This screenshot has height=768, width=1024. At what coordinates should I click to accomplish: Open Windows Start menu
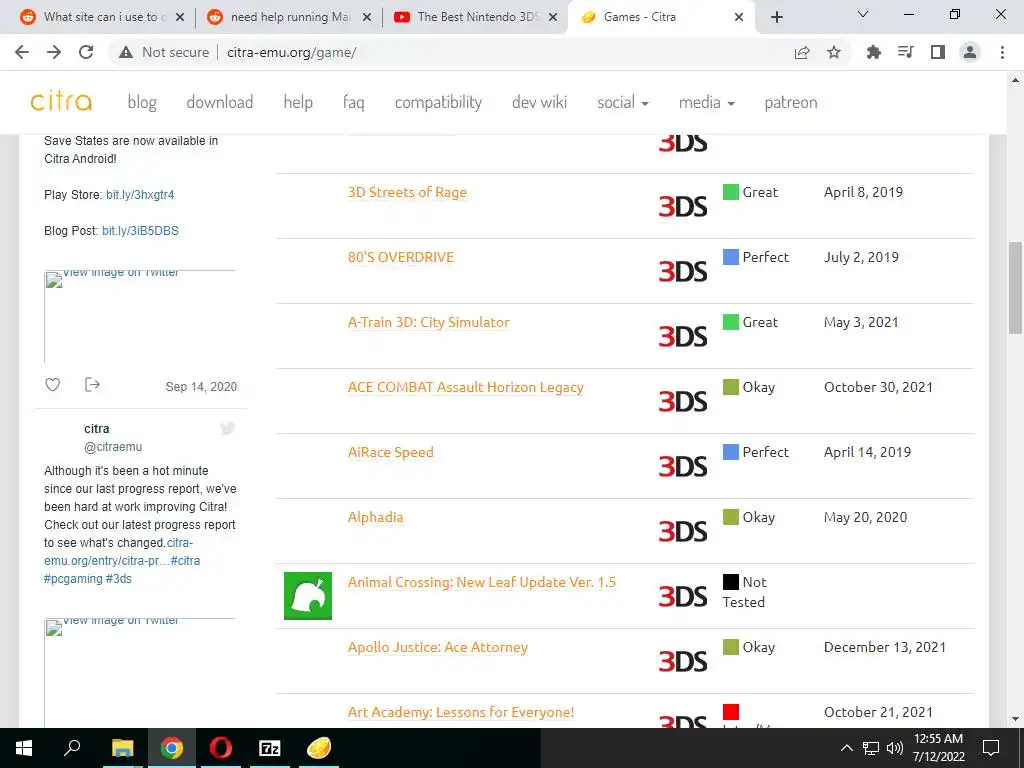24,748
